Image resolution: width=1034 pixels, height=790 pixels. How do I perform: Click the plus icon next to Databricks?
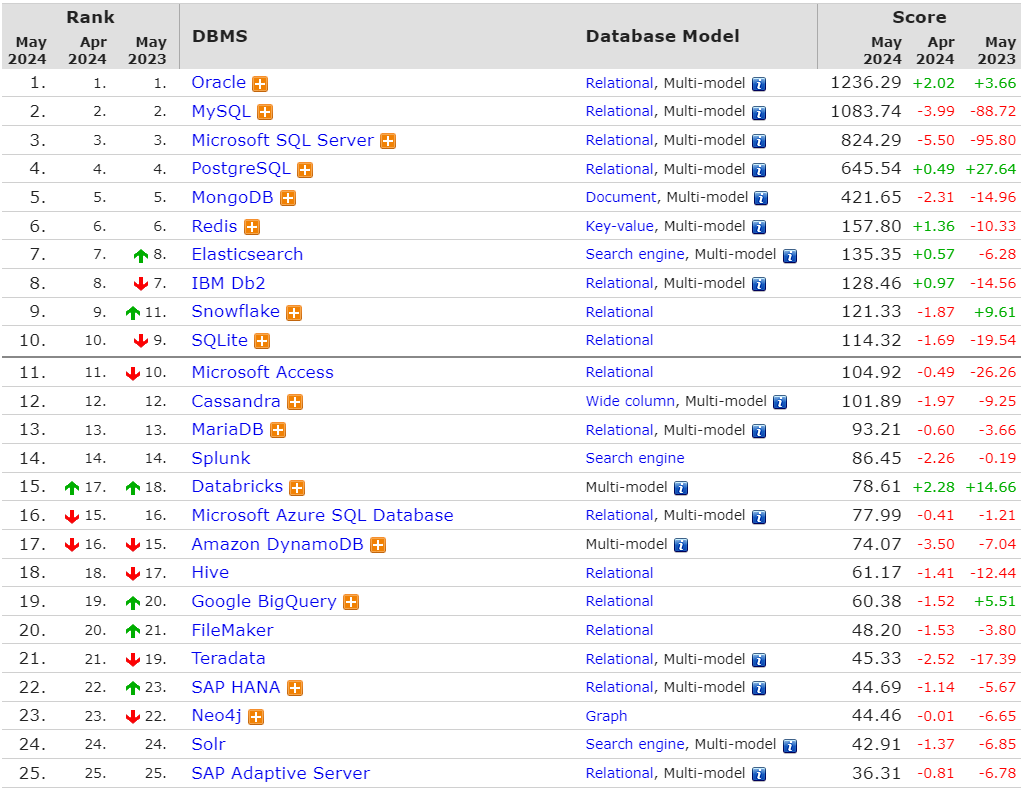click(297, 488)
